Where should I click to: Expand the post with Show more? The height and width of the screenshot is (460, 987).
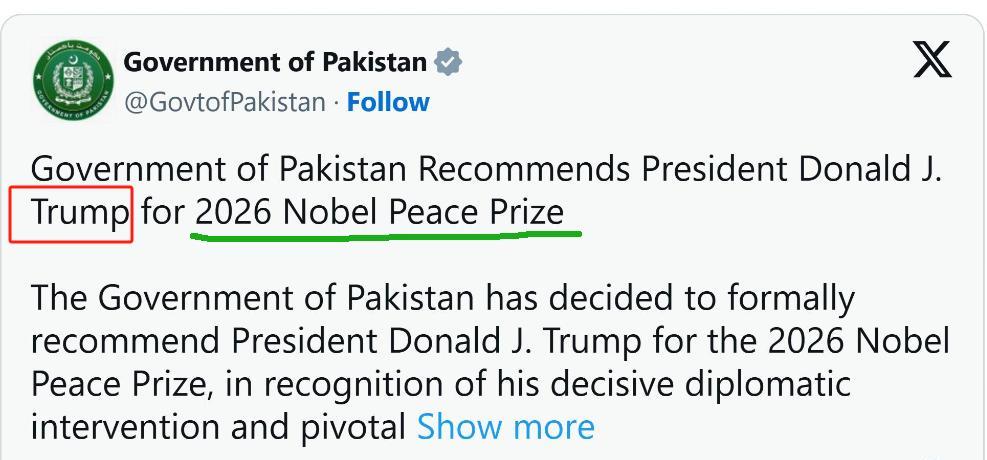tap(505, 427)
